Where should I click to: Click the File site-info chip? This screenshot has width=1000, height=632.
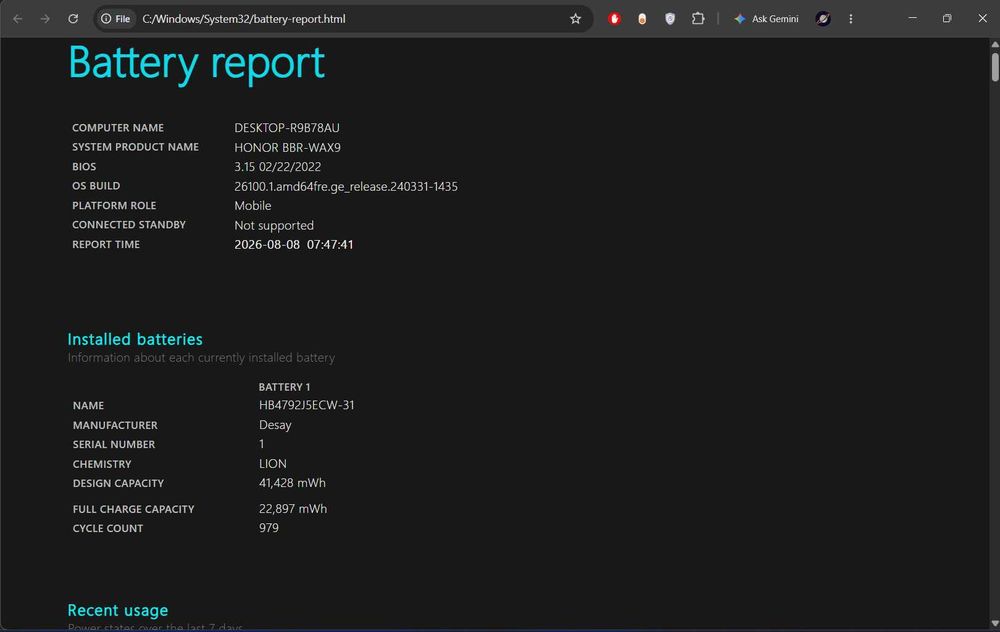(x=115, y=19)
